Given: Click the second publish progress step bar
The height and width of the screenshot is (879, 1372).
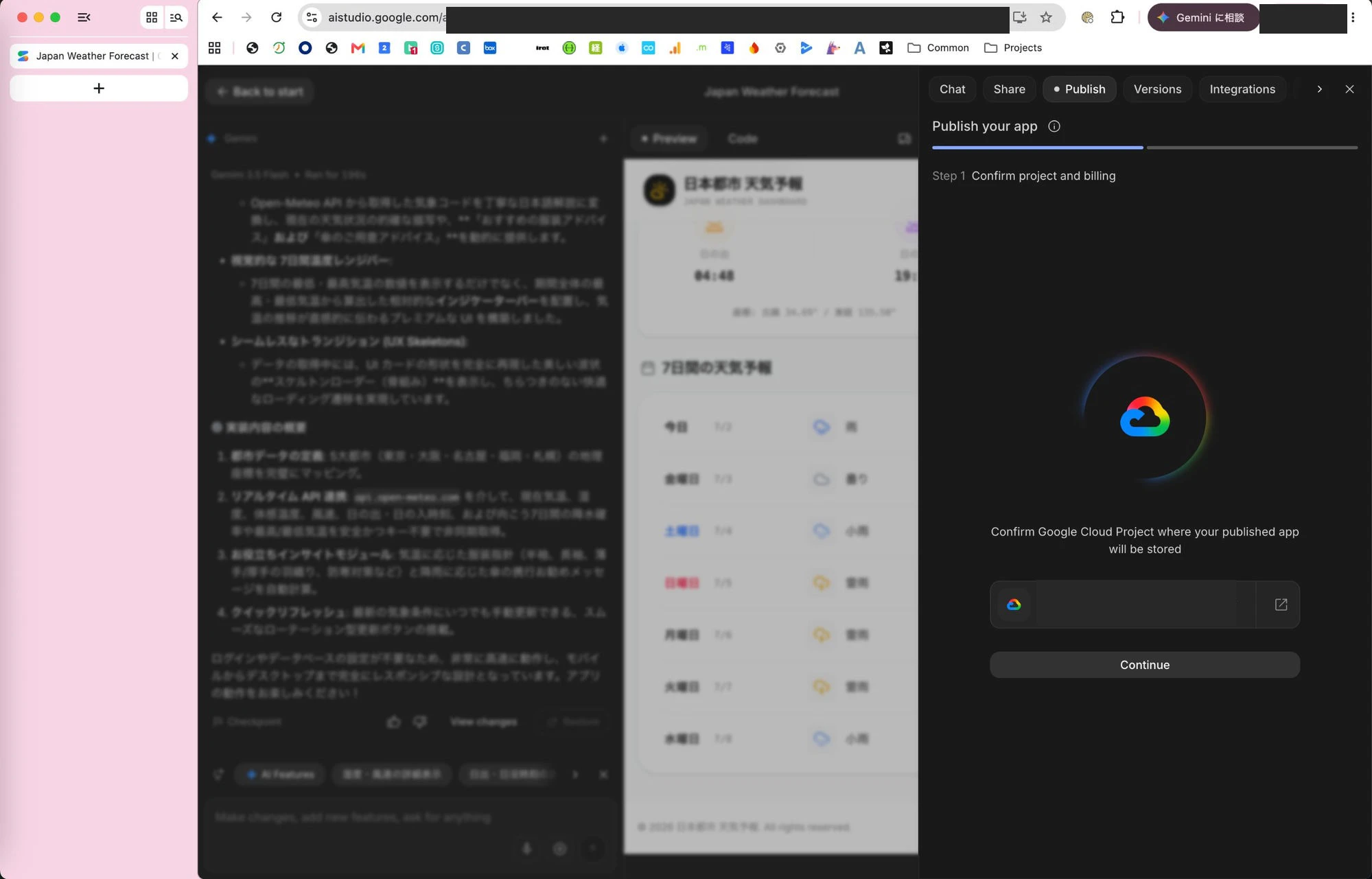Looking at the screenshot, I should [1252, 148].
